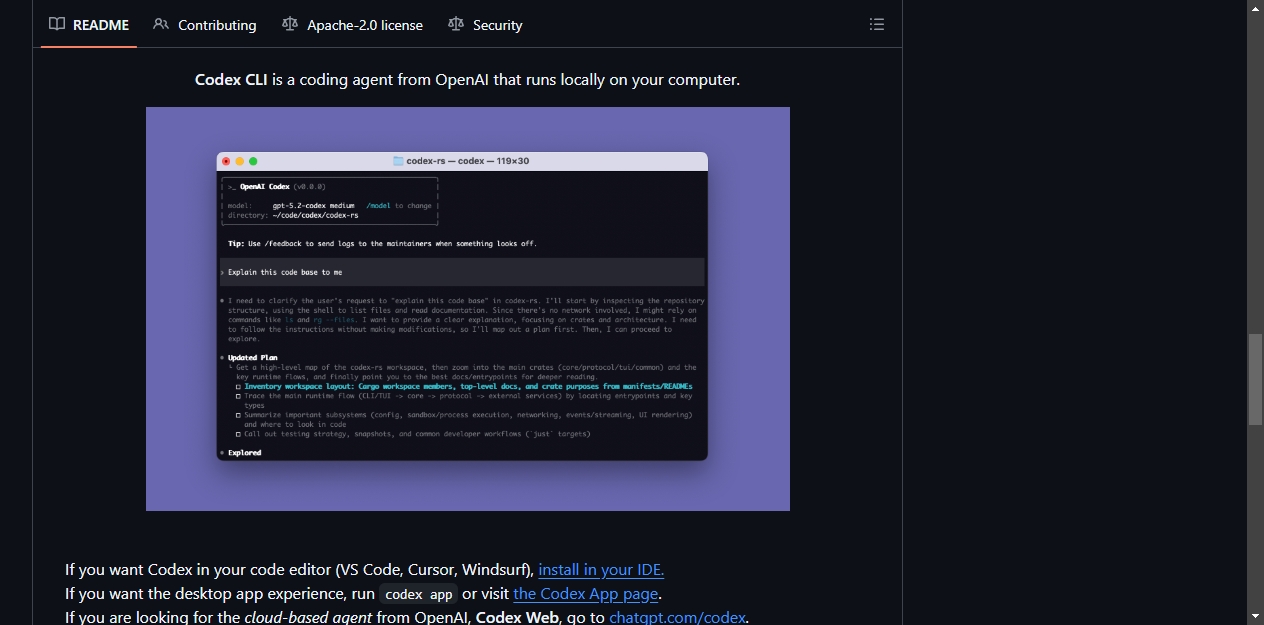1264x625 pixels.
Task: Click the scale icon beside Apache-2.0 license
Action: coord(290,25)
